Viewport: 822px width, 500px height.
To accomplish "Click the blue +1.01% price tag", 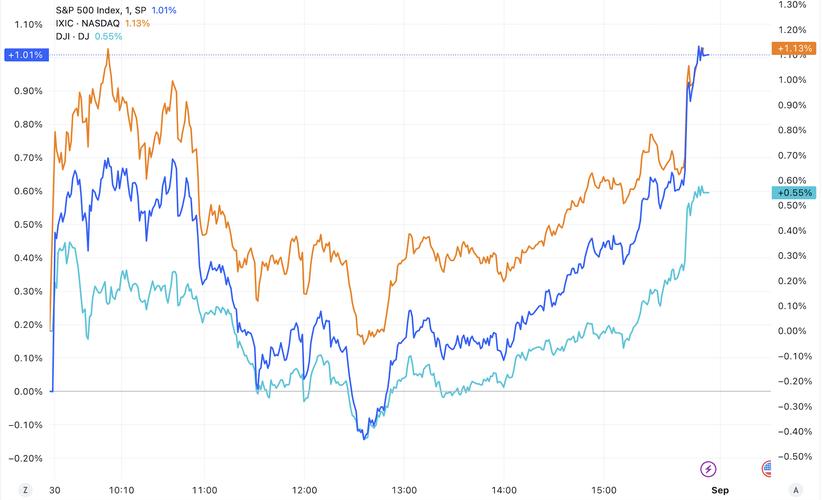I will (24, 55).
